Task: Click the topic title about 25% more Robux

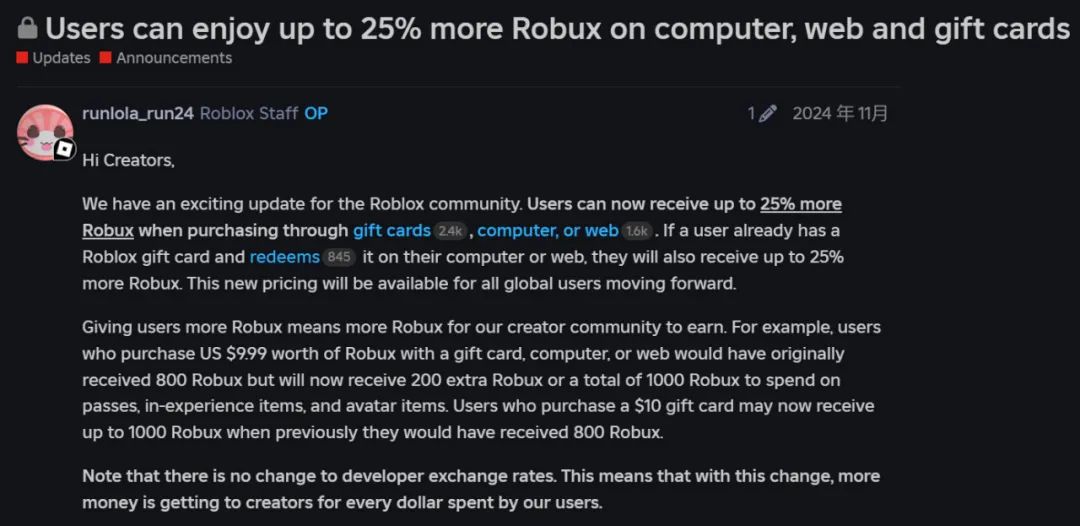Action: (x=557, y=29)
